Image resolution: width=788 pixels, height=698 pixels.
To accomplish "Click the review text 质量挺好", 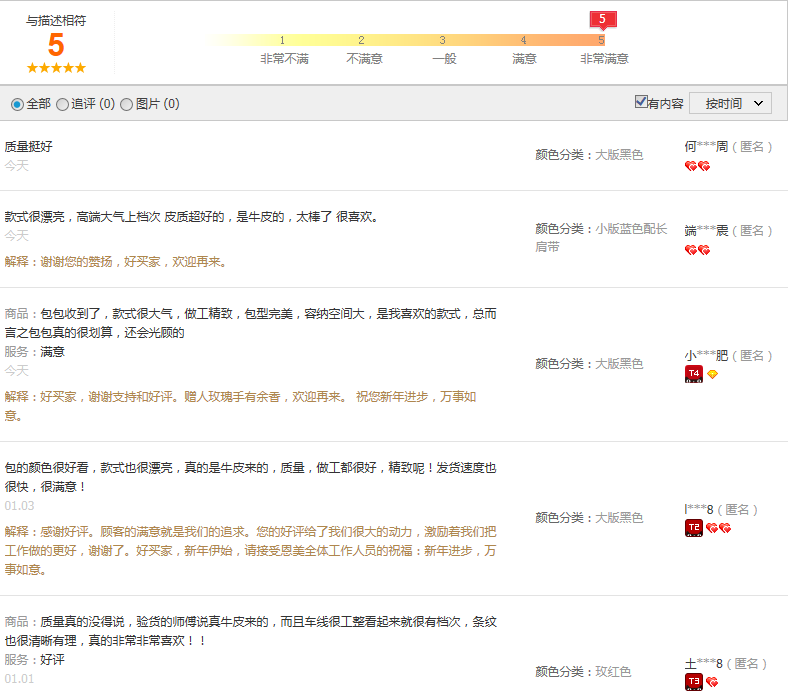I will [29, 147].
